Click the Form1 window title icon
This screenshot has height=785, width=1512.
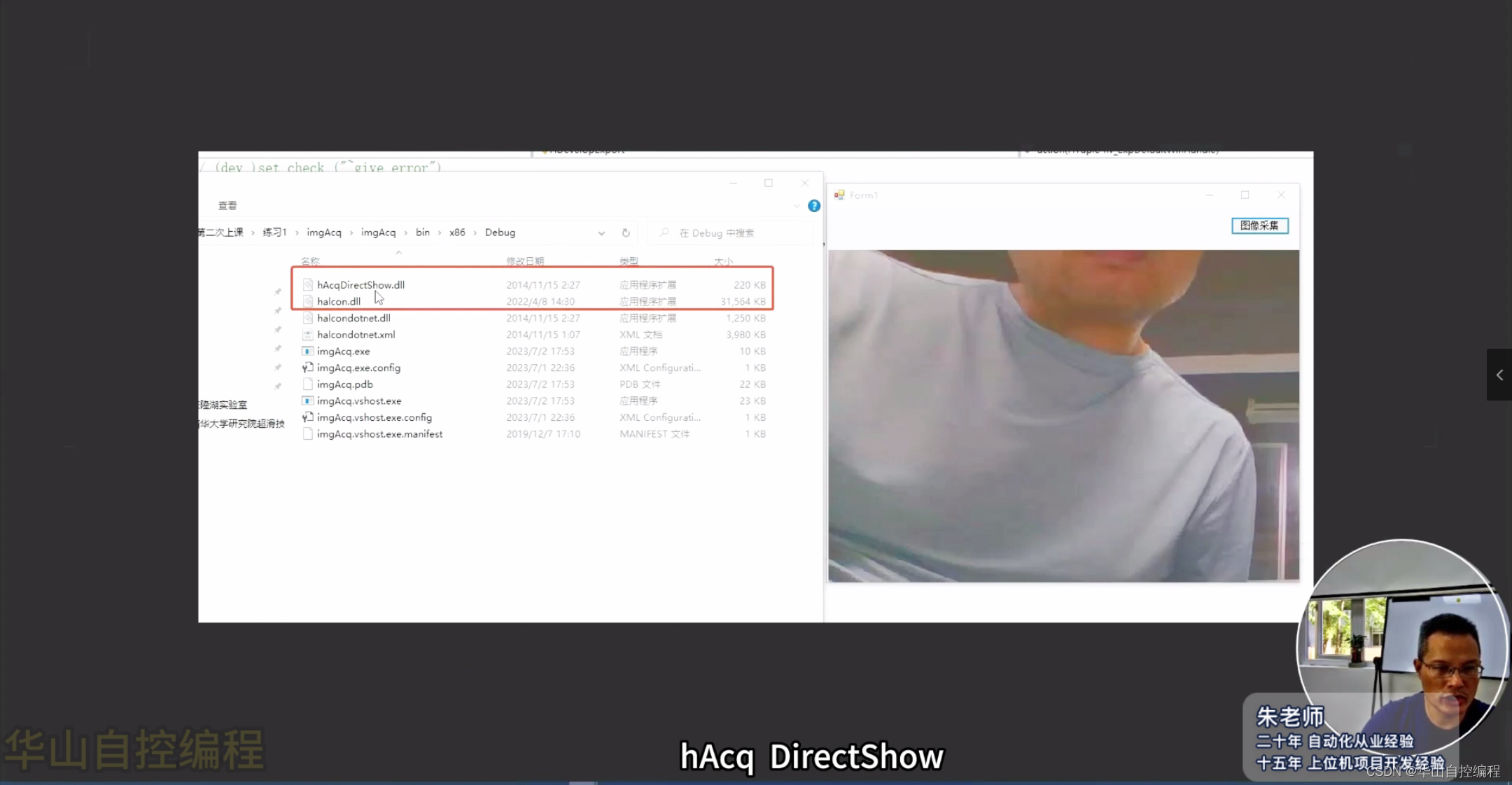click(839, 195)
